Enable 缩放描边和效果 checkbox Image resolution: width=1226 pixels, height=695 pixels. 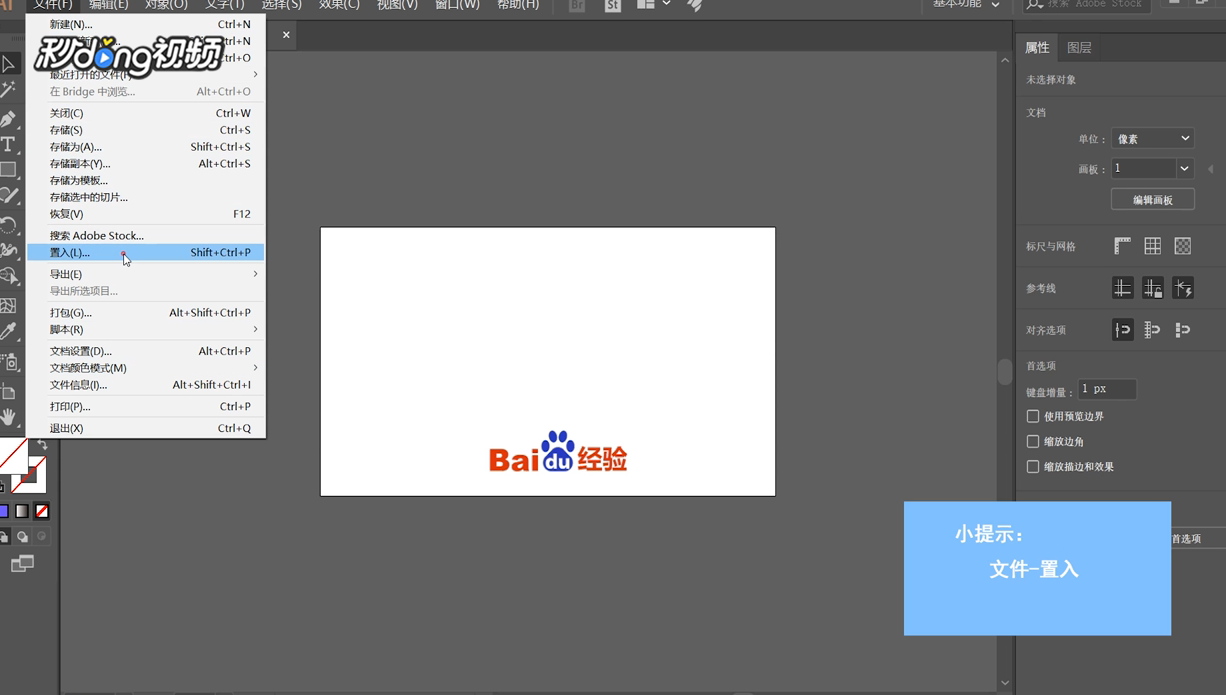1033,466
